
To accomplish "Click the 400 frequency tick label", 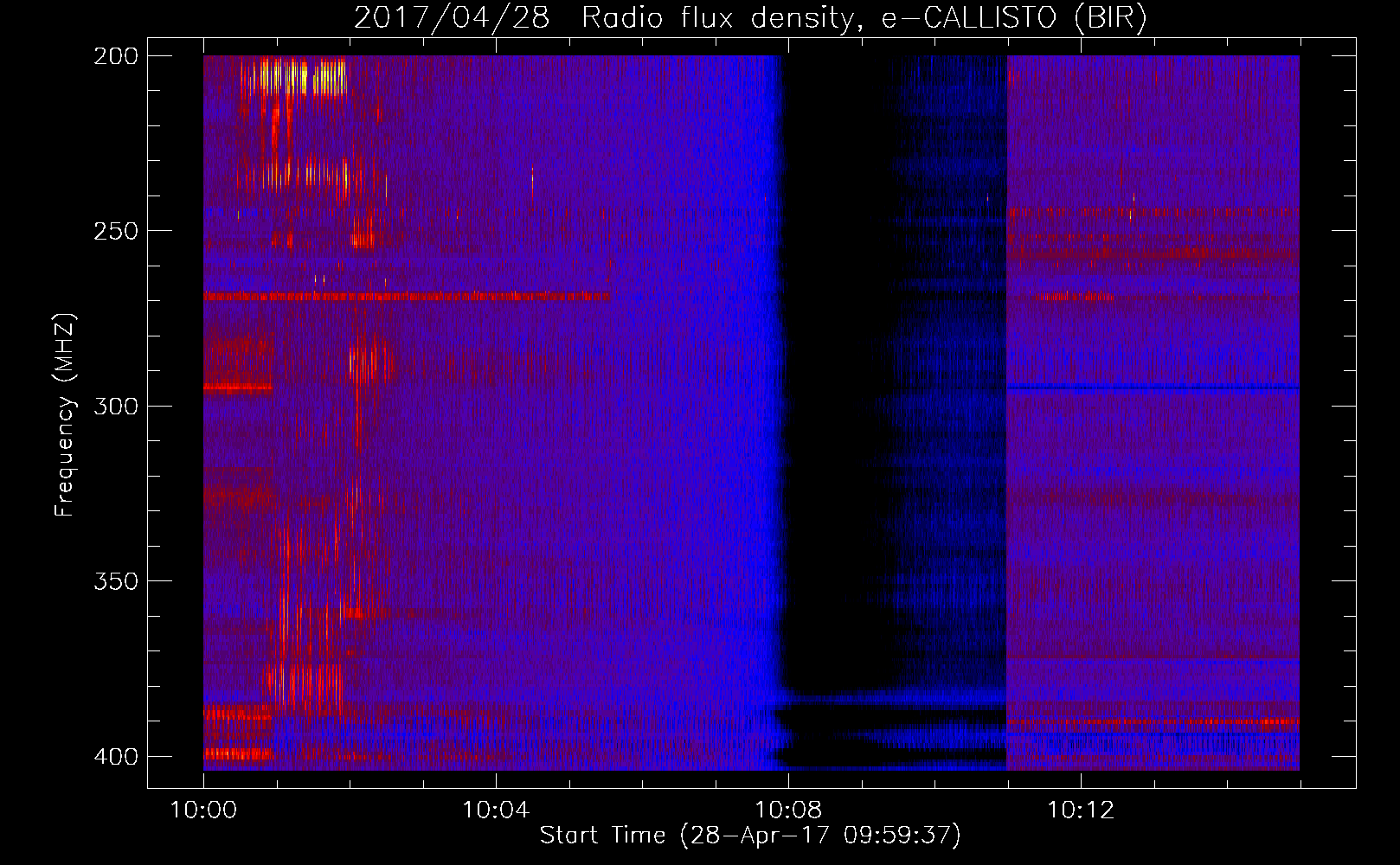I will (x=116, y=756).
